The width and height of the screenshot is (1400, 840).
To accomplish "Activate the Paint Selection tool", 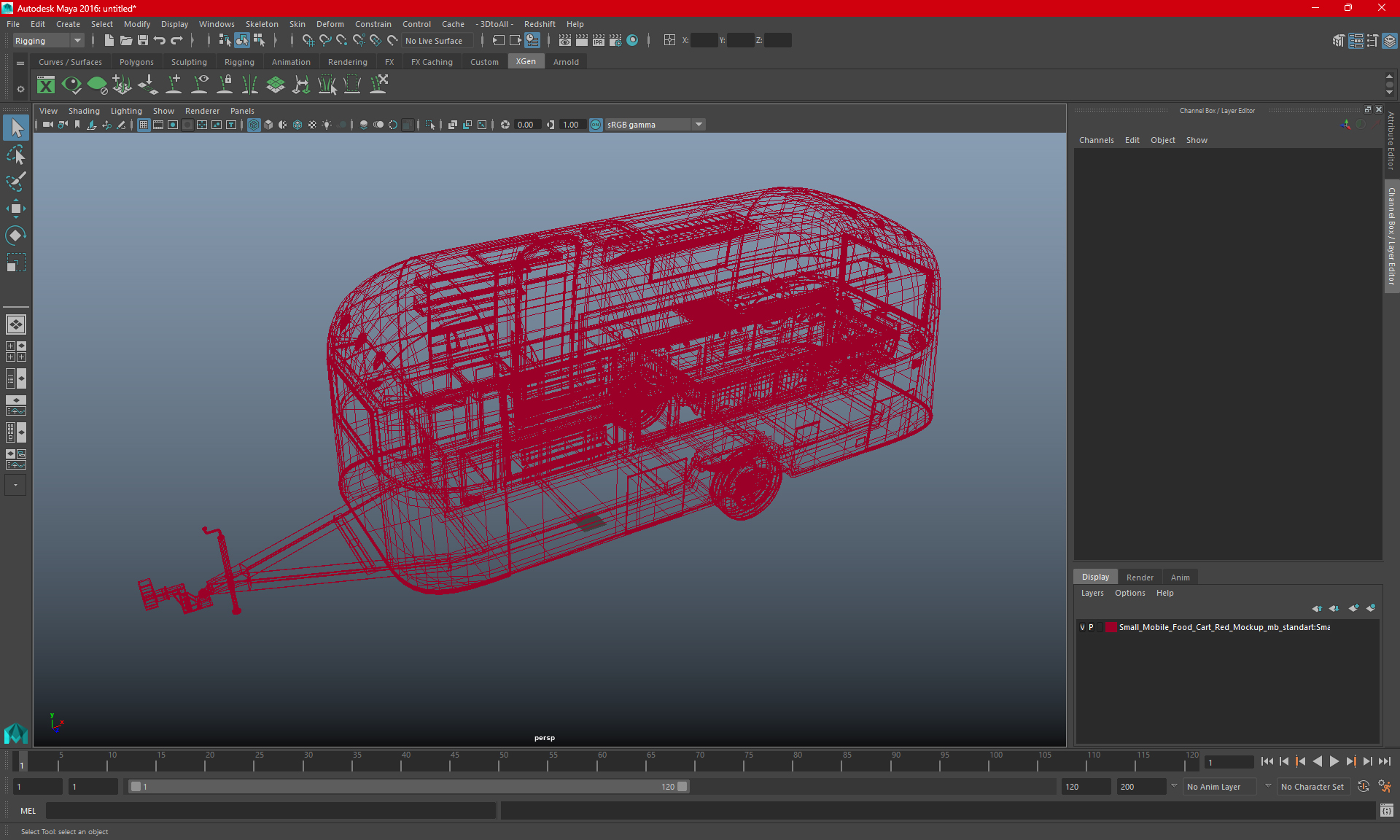I will pyautogui.click(x=15, y=182).
